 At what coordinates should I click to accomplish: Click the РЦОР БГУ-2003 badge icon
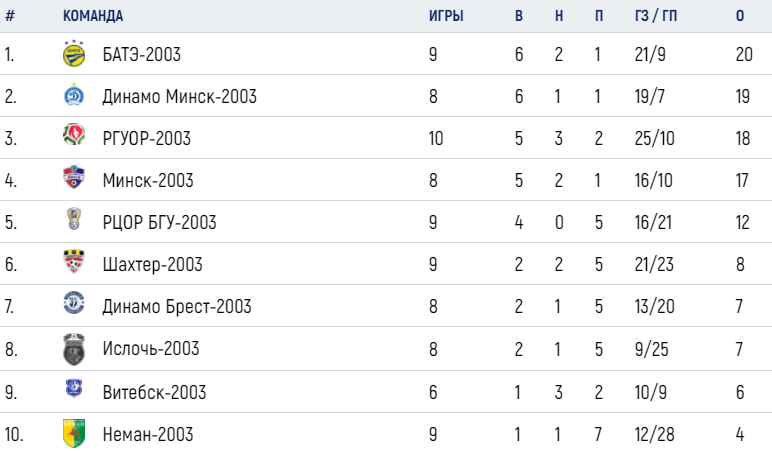(74, 219)
